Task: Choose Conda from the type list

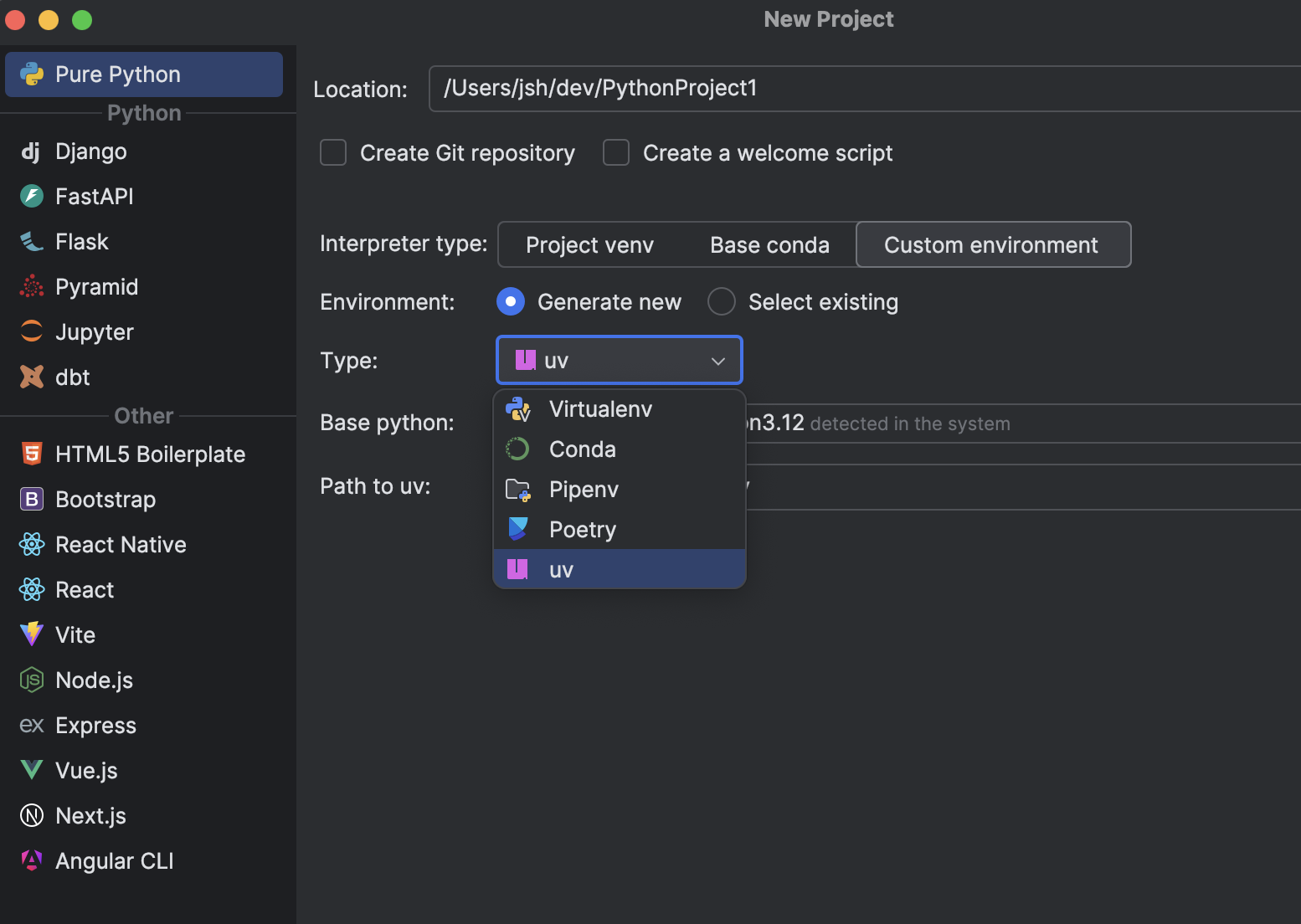Action: pos(620,449)
